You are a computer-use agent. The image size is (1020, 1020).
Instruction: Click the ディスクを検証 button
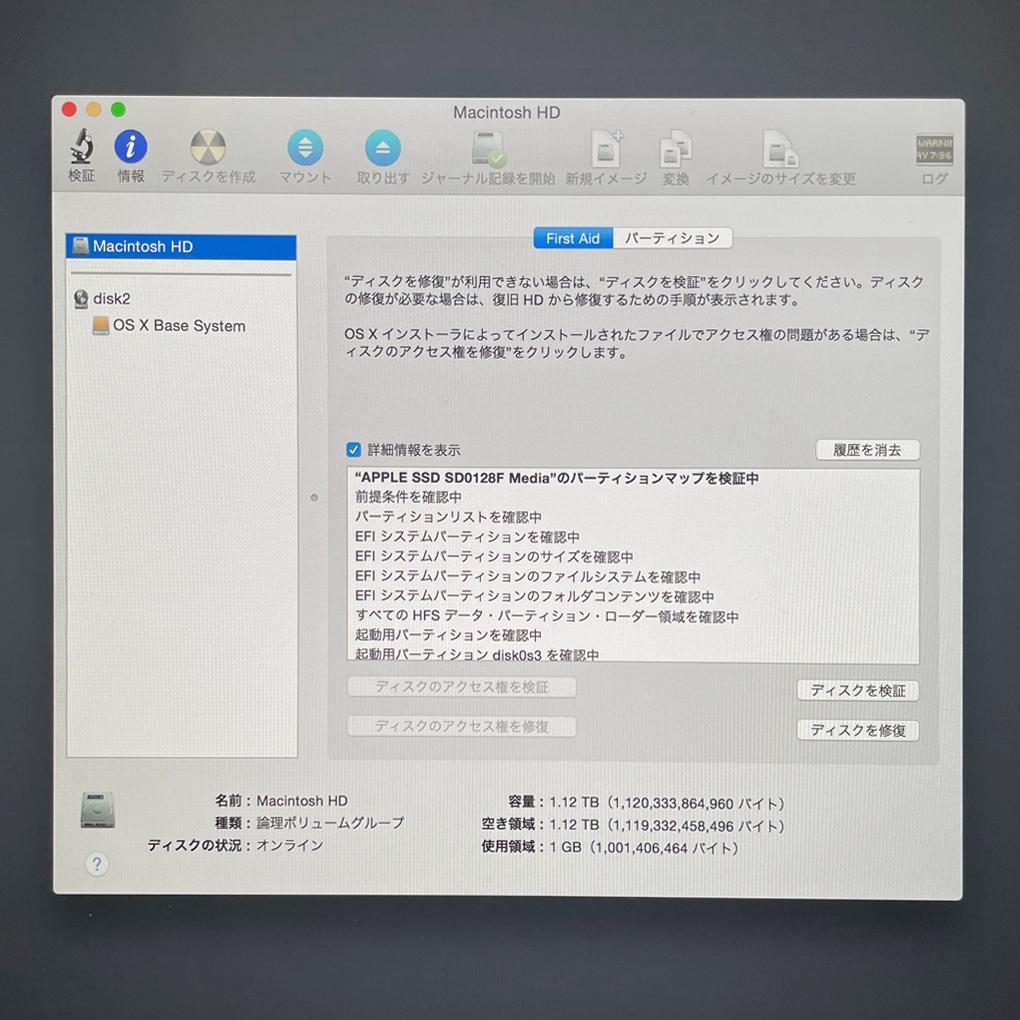pyautogui.click(x=858, y=690)
